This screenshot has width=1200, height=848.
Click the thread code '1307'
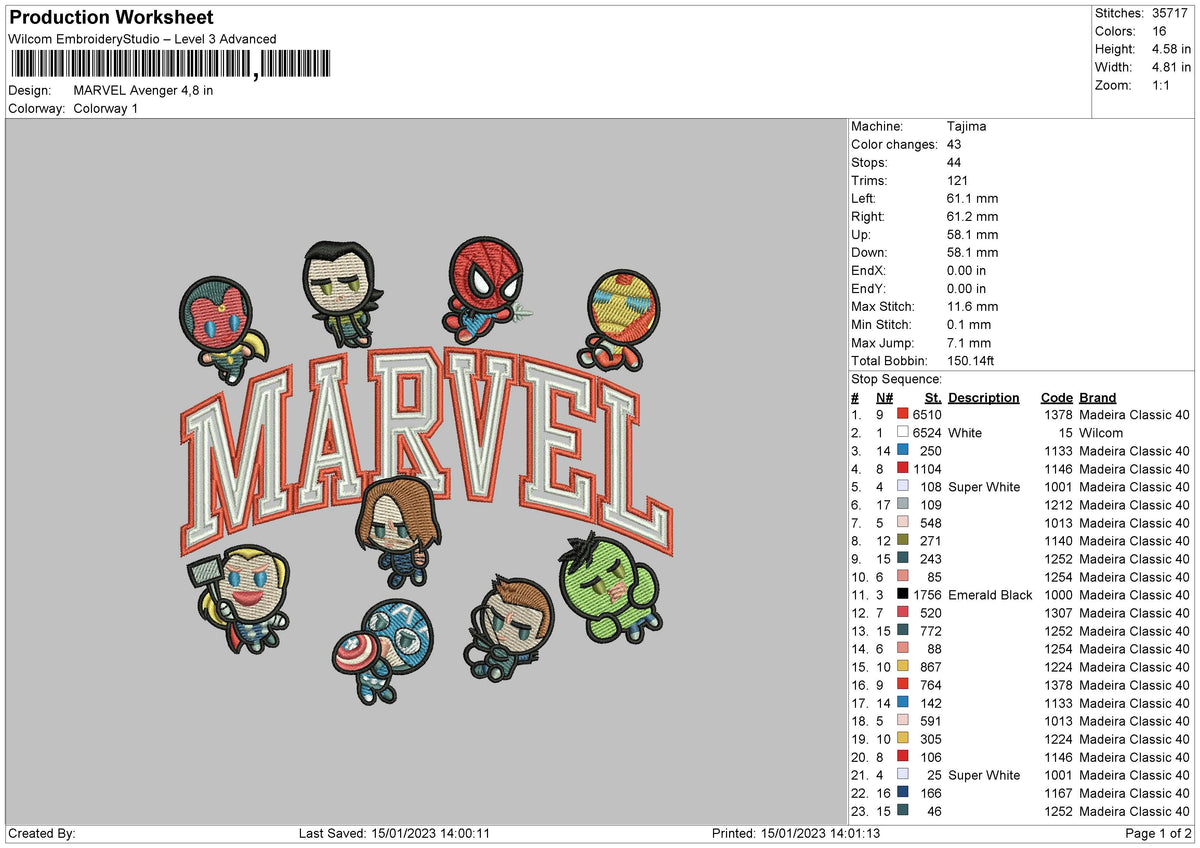[1057, 613]
